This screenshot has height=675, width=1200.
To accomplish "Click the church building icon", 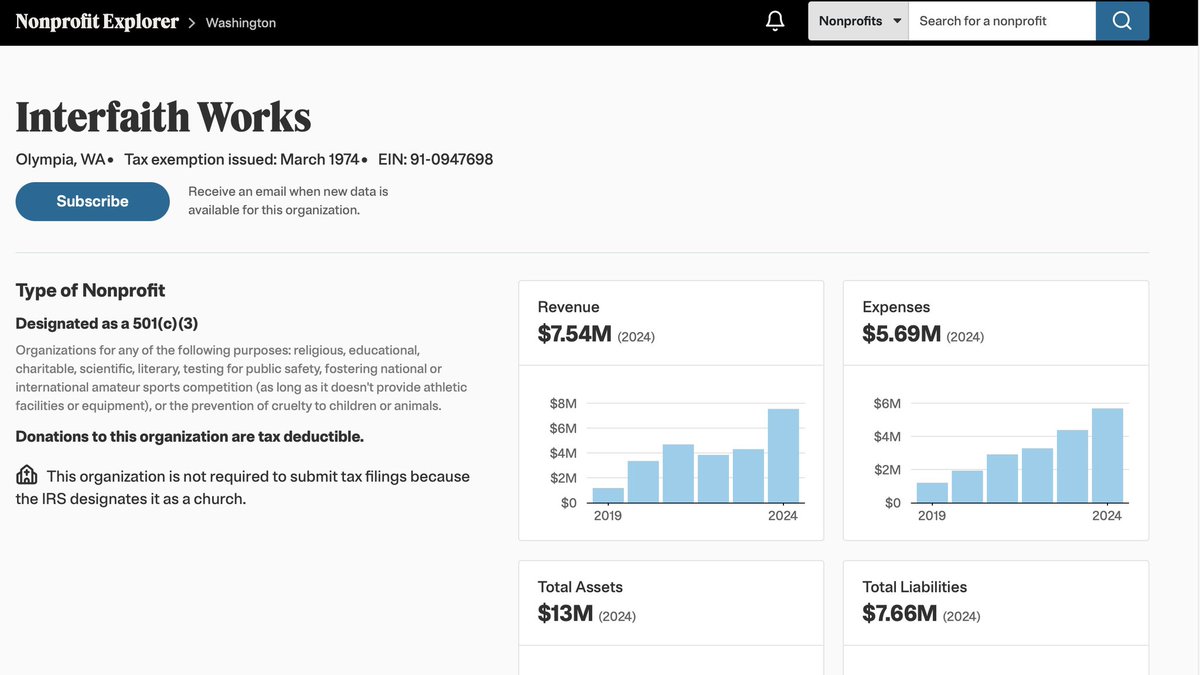I will pyautogui.click(x=27, y=475).
